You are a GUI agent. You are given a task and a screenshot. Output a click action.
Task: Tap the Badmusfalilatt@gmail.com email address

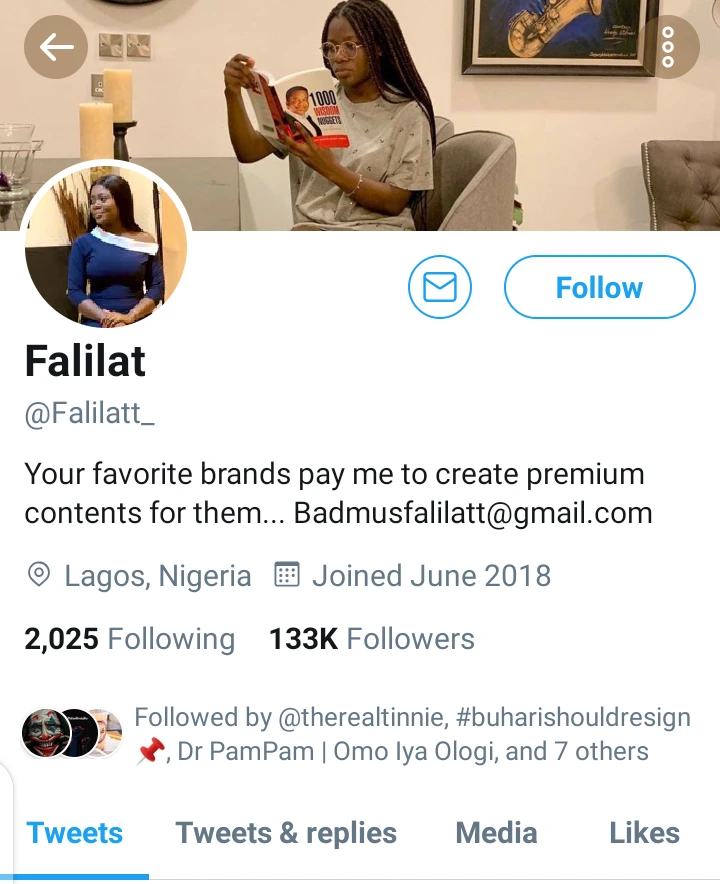click(x=473, y=513)
